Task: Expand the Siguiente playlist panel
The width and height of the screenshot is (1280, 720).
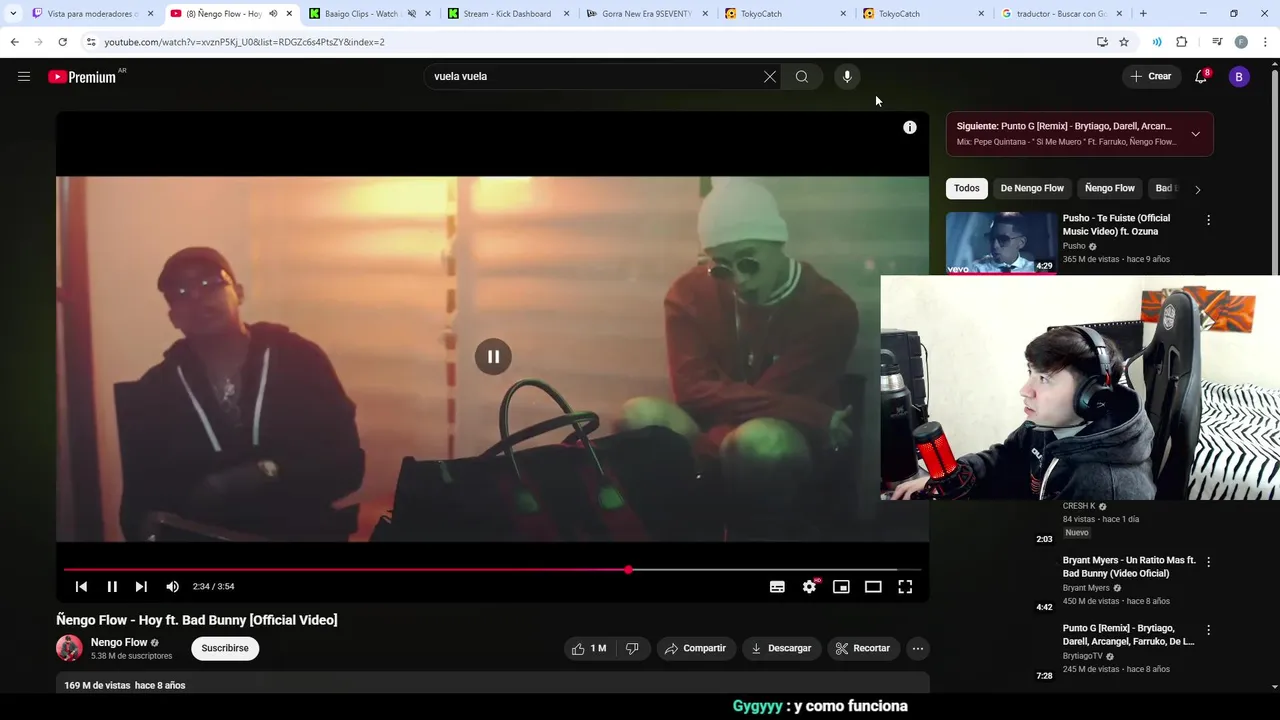Action: coord(1195,134)
